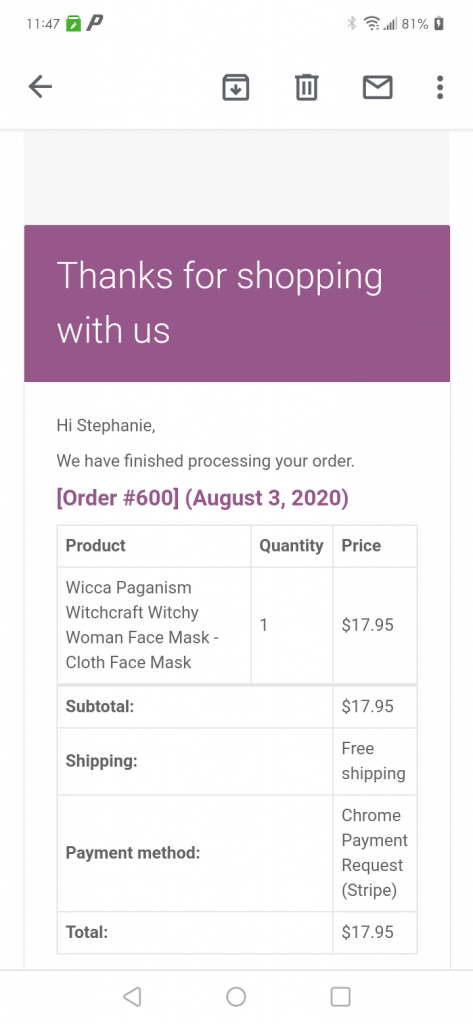Tap the Hi Stephanie greeting text
Screen dimensions: 473x1024
tap(106, 426)
